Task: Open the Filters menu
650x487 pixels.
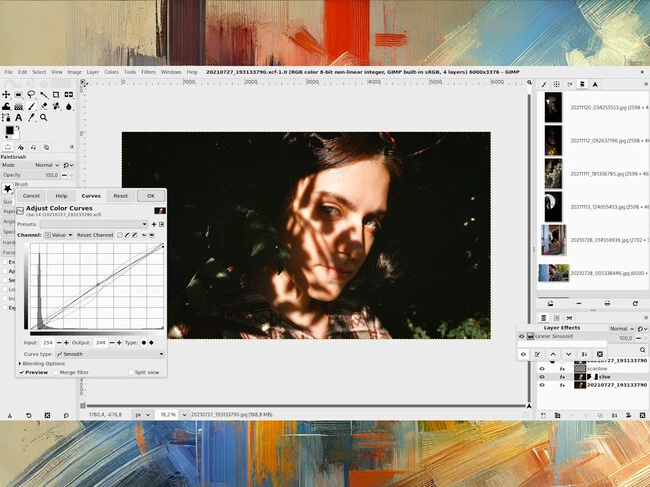Action: click(x=148, y=72)
